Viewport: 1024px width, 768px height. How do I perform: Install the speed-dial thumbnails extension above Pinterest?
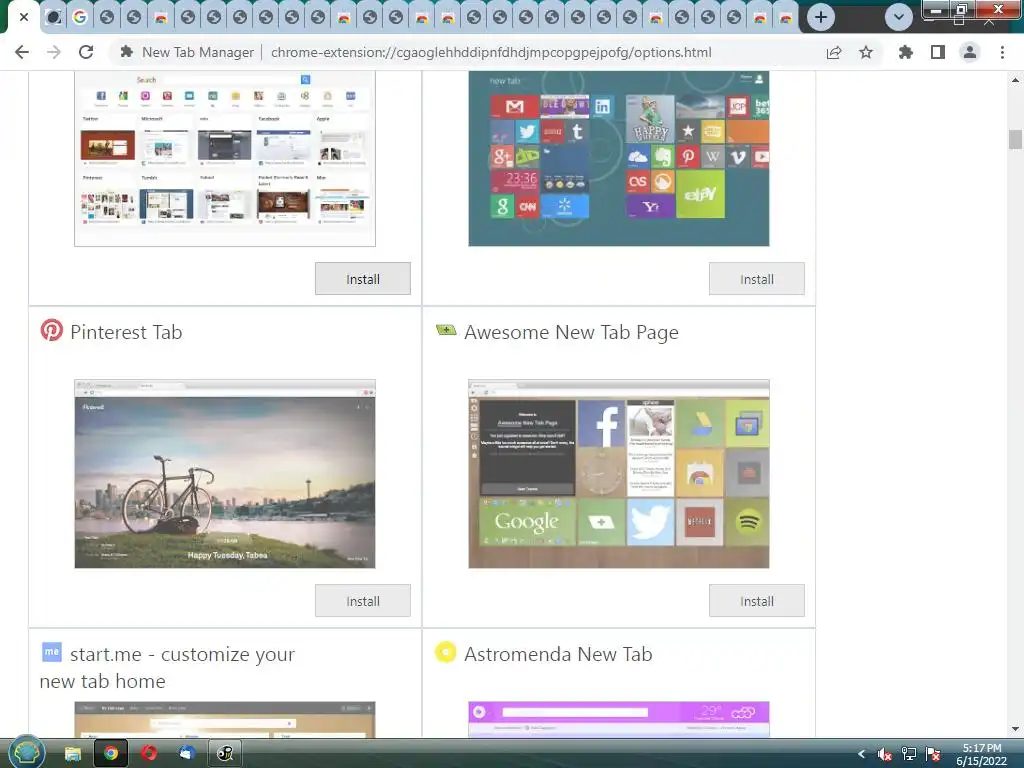click(x=362, y=279)
